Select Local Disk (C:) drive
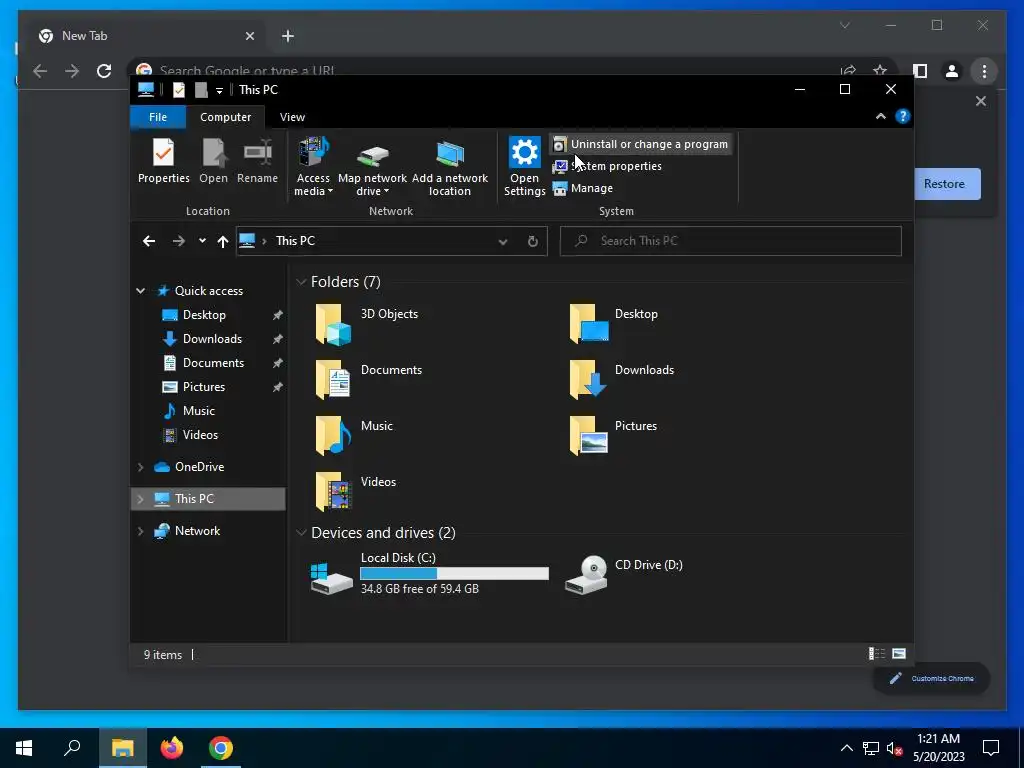Image resolution: width=1024 pixels, height=768 pixels. (x=430, y=574)
